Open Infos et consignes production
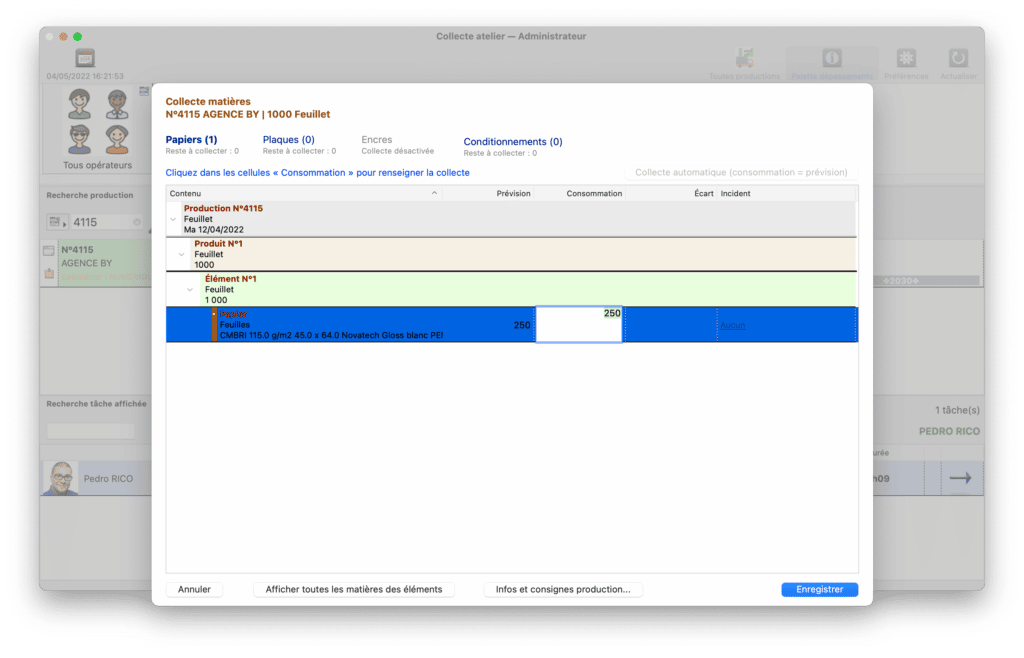Screen dimensions: 1024x658 tap(563, 590)
